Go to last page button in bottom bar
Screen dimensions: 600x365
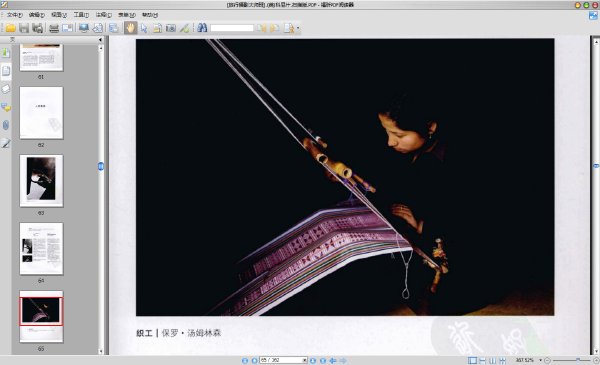pyautogui.click(x=323, y=360)
